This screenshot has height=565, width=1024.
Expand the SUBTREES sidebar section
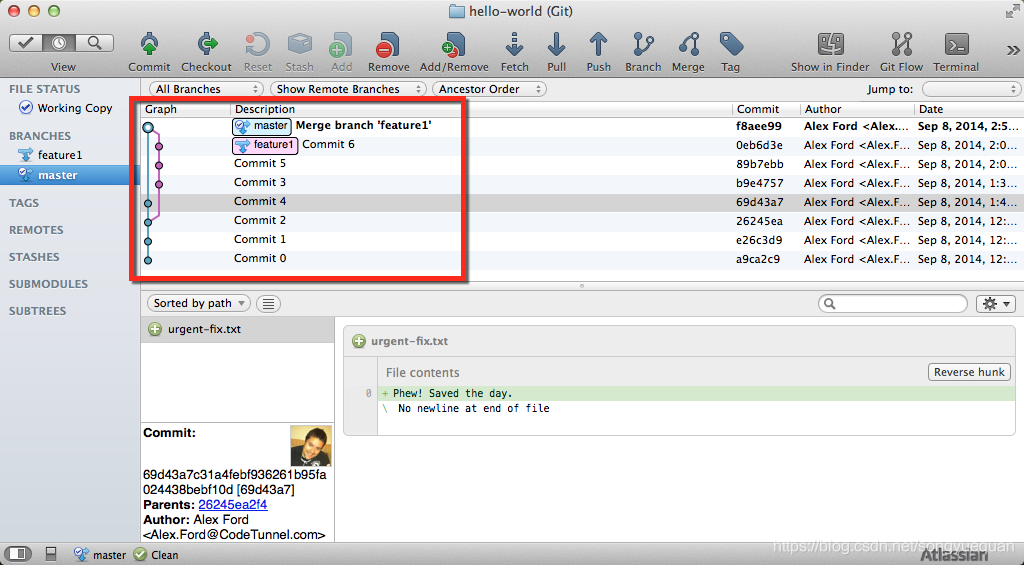click(x=37, y=311)
